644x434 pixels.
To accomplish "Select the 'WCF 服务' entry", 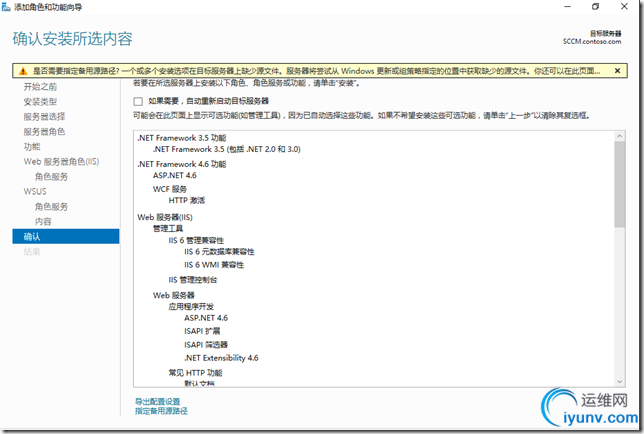I will (170, 189).
